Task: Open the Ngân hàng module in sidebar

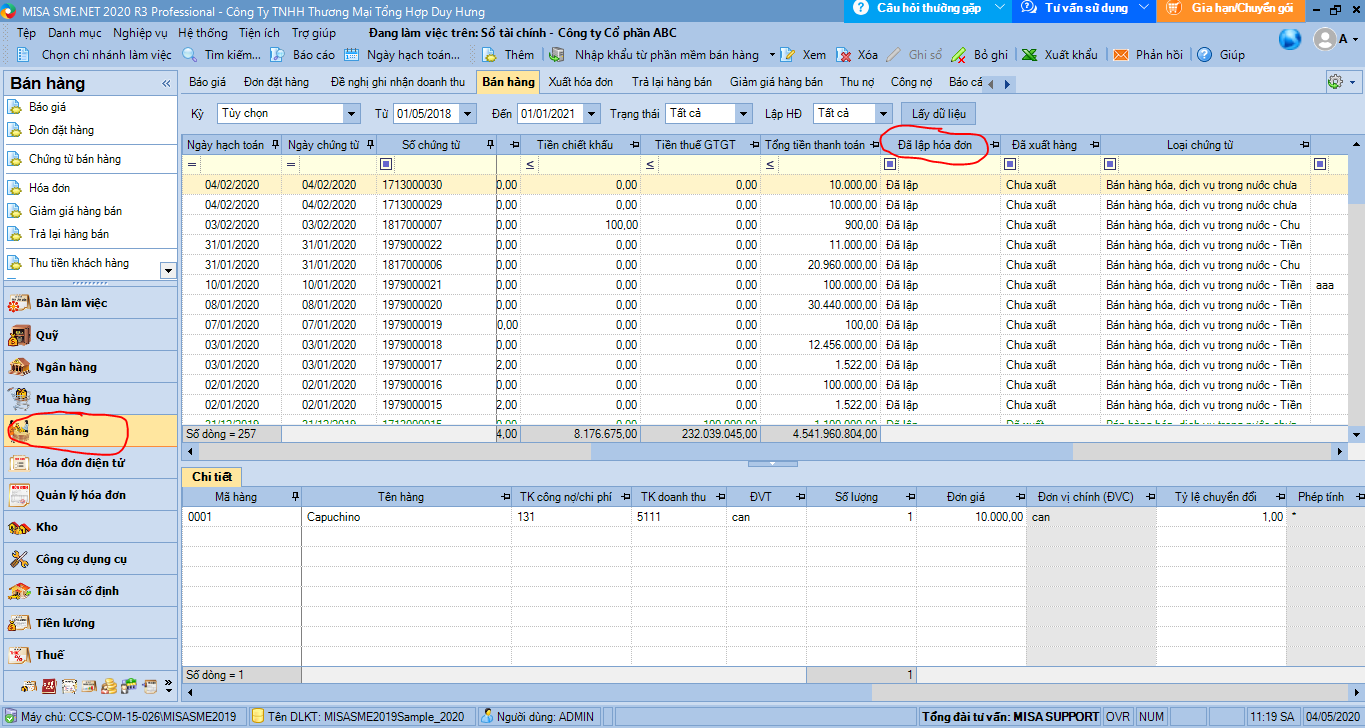Action: point(90,367)
